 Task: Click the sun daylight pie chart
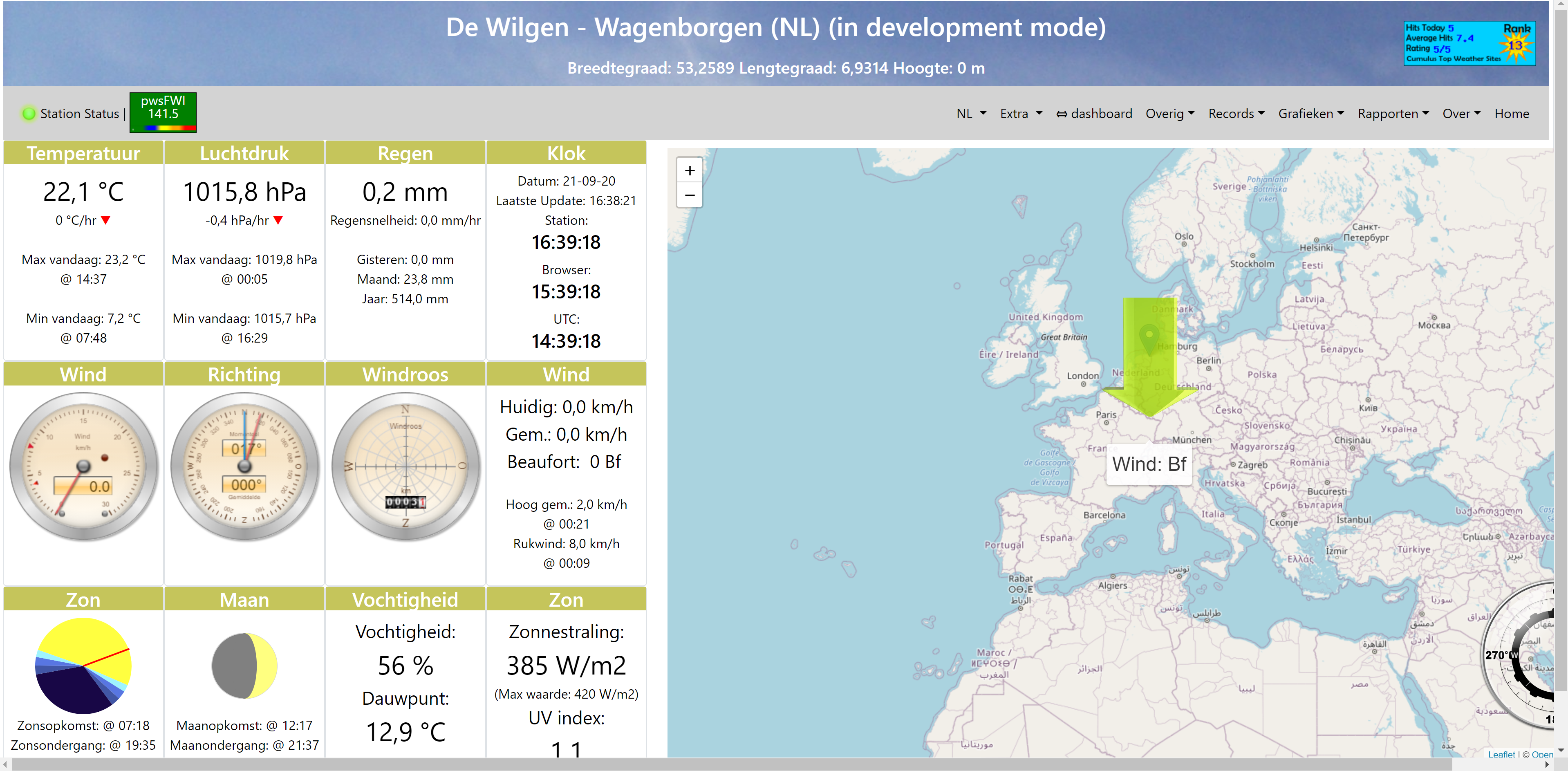(x=83, y=666)
